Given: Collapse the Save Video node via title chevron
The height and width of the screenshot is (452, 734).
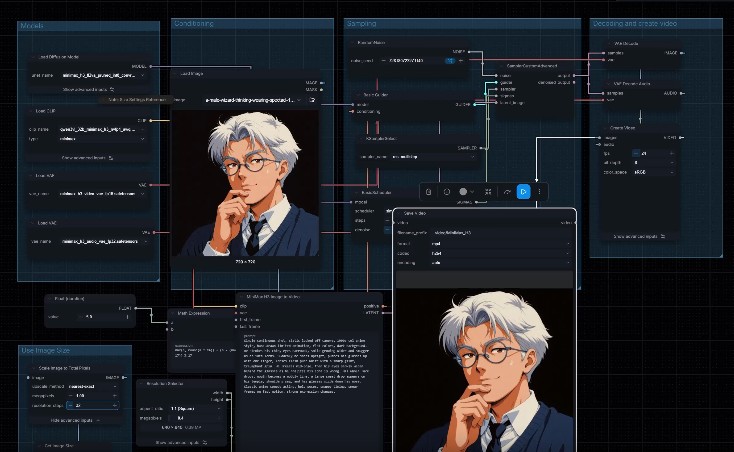Looking at the screenshot, I should [x=399, y=213].
